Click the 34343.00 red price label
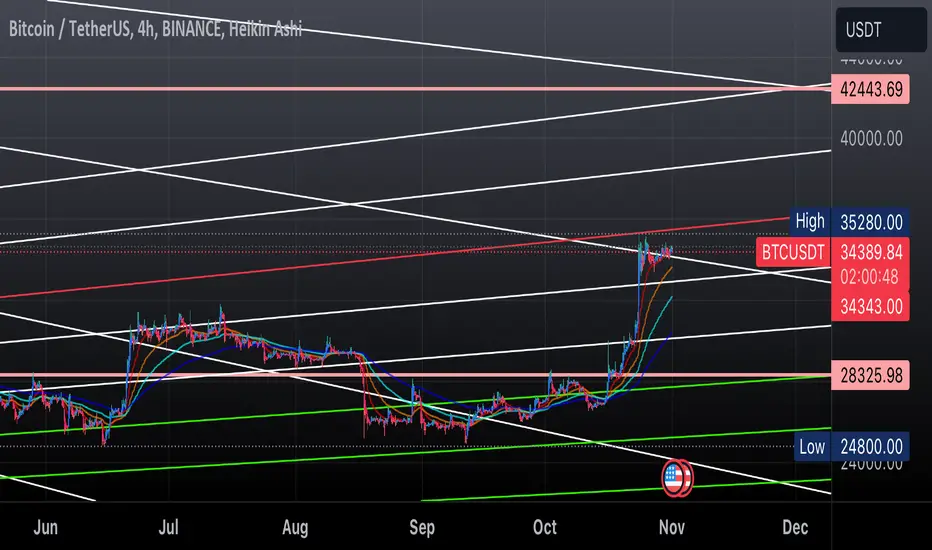932x550 pixels. [870, 306]
